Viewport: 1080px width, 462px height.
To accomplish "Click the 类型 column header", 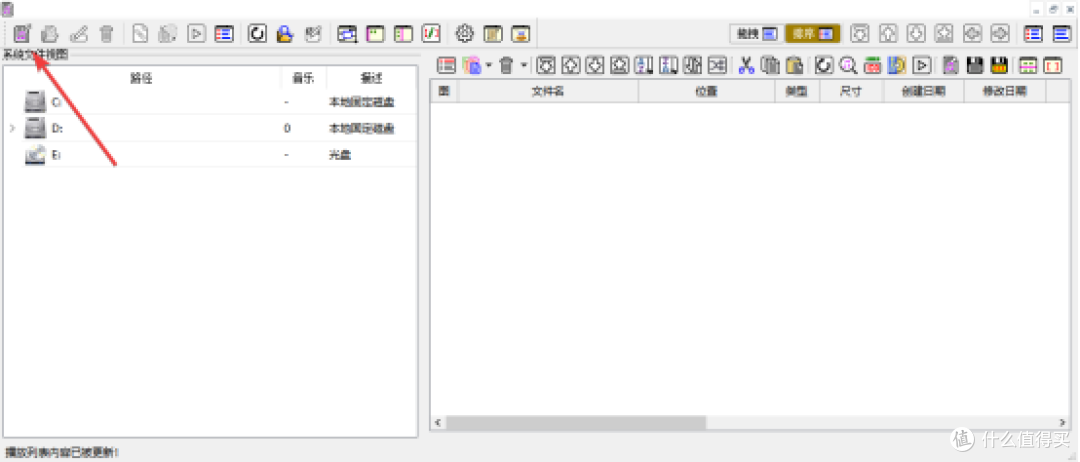I will pos(798,91).
